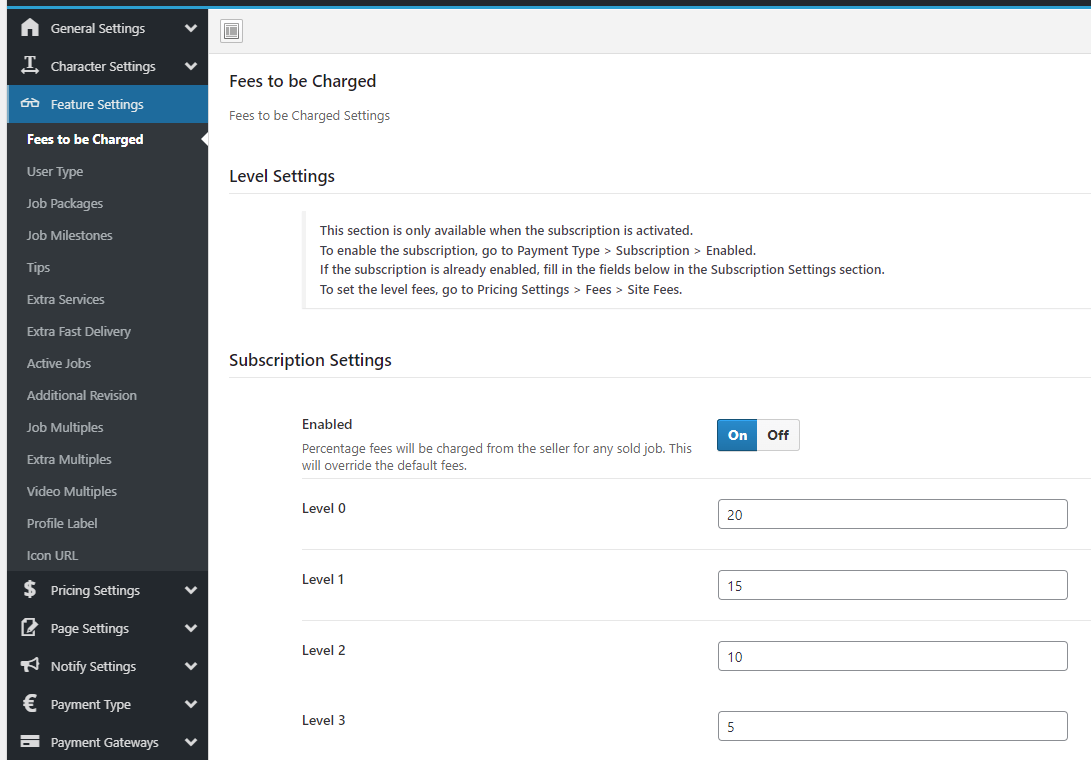This screenshot has height=760, width=1091.
Task: Open the Character Settings menu
Action: pos(108,66)
